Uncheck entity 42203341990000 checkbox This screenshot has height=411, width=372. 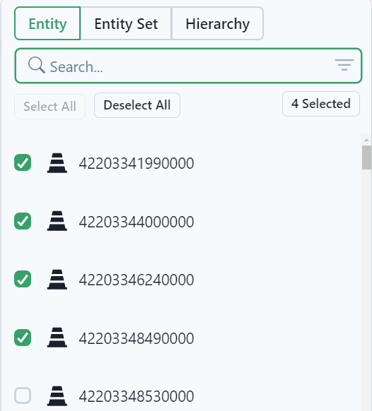pyautogui.click(x=23, y=163)
